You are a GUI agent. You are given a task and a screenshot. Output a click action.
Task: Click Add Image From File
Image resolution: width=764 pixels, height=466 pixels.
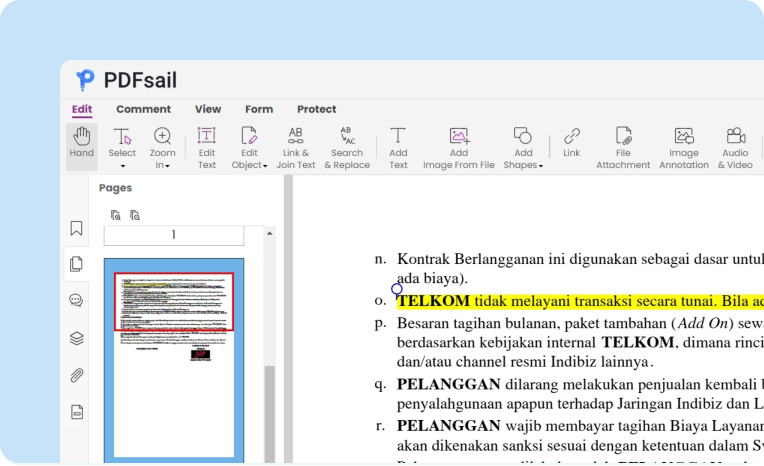coord(458,148)
